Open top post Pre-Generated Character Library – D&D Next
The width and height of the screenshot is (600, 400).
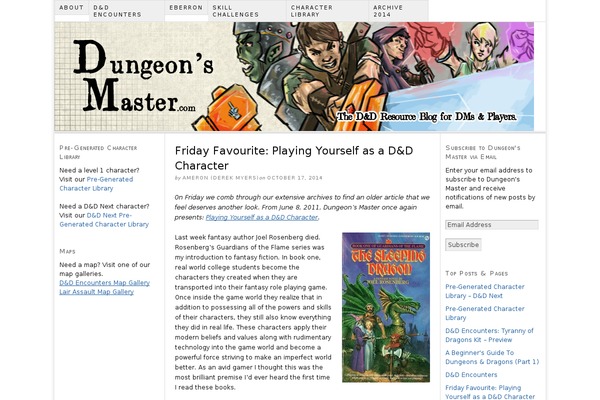coord(485,291)
